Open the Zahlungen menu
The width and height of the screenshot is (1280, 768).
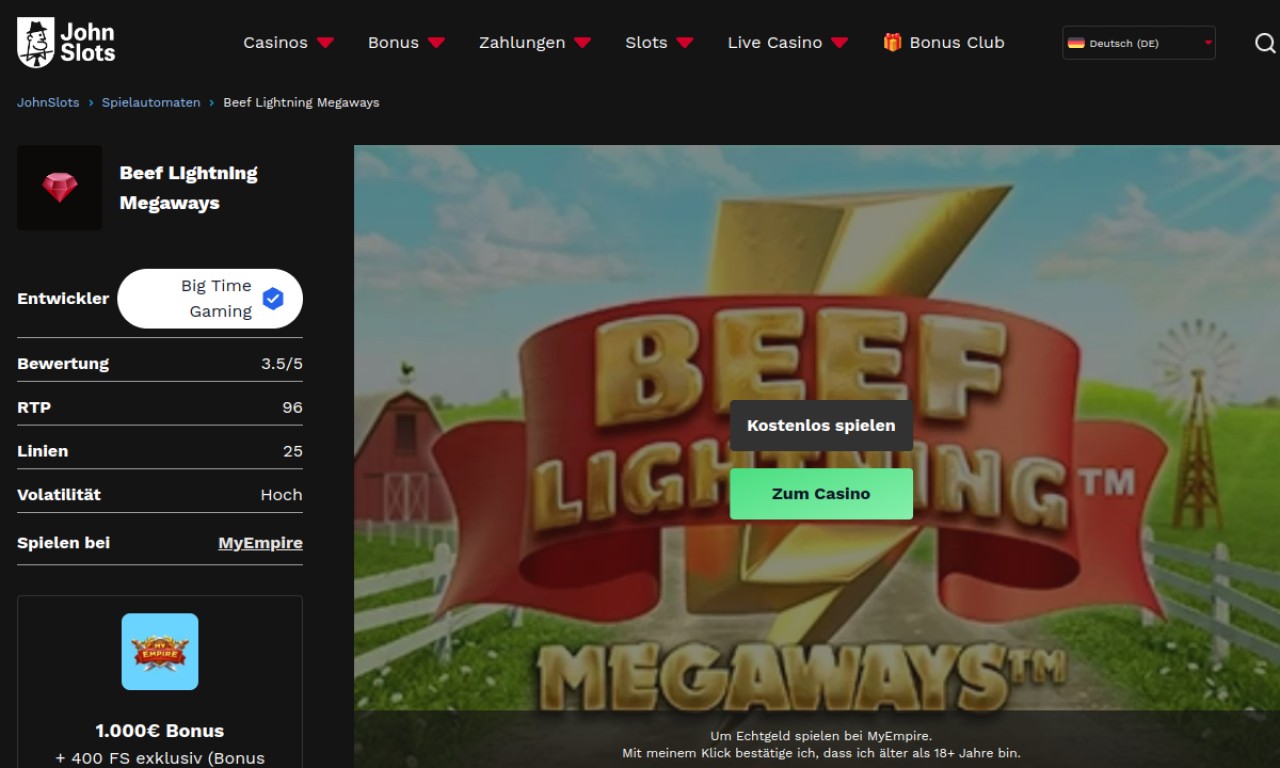(522, 42)
